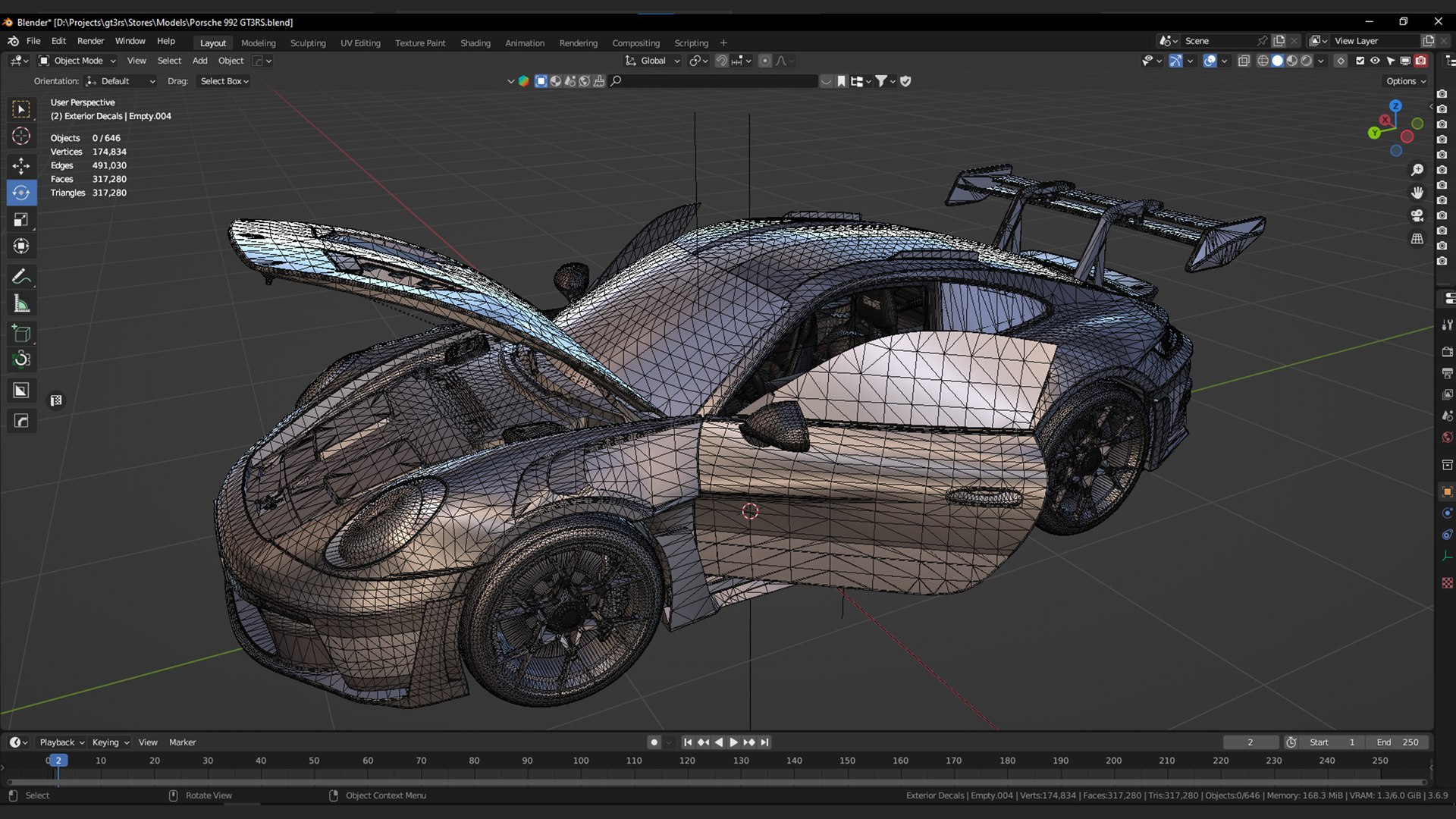Open the pivot point dropdown
Screen dimensions: 1456x819
pos(698,61)
